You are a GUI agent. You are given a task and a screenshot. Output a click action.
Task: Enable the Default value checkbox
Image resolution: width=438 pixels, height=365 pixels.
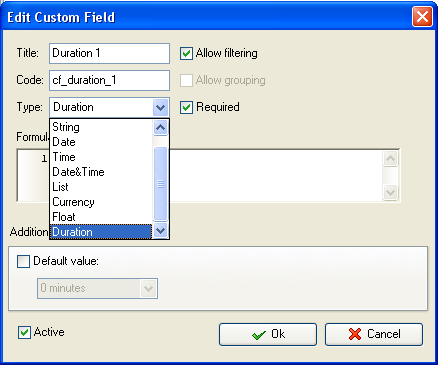23,261
